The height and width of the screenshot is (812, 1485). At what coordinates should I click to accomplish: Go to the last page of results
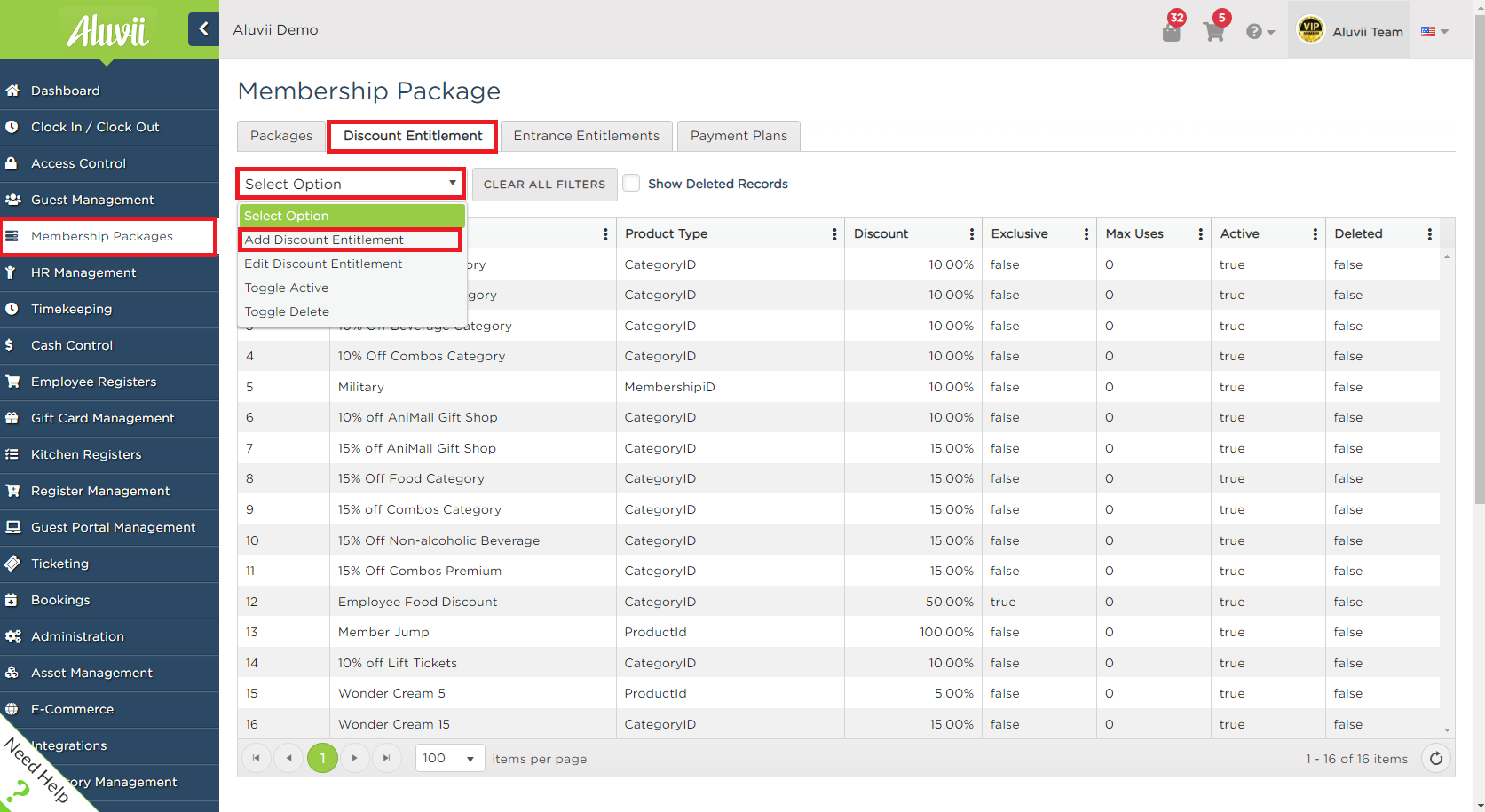coord(386,758)
